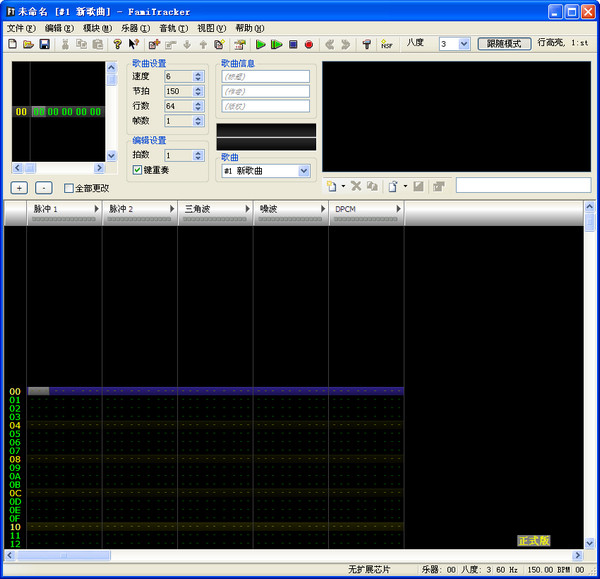Click the Stop playback square icon
This screenshot has width=600, height=579.
[293, 44]
